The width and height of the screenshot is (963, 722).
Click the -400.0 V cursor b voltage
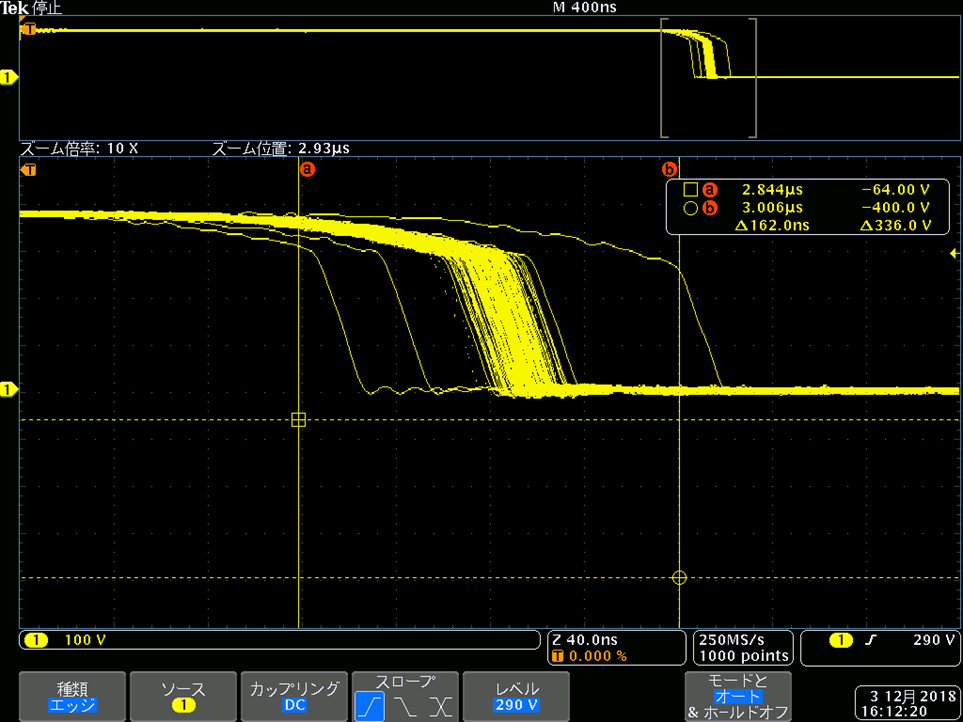pos(897,208)
